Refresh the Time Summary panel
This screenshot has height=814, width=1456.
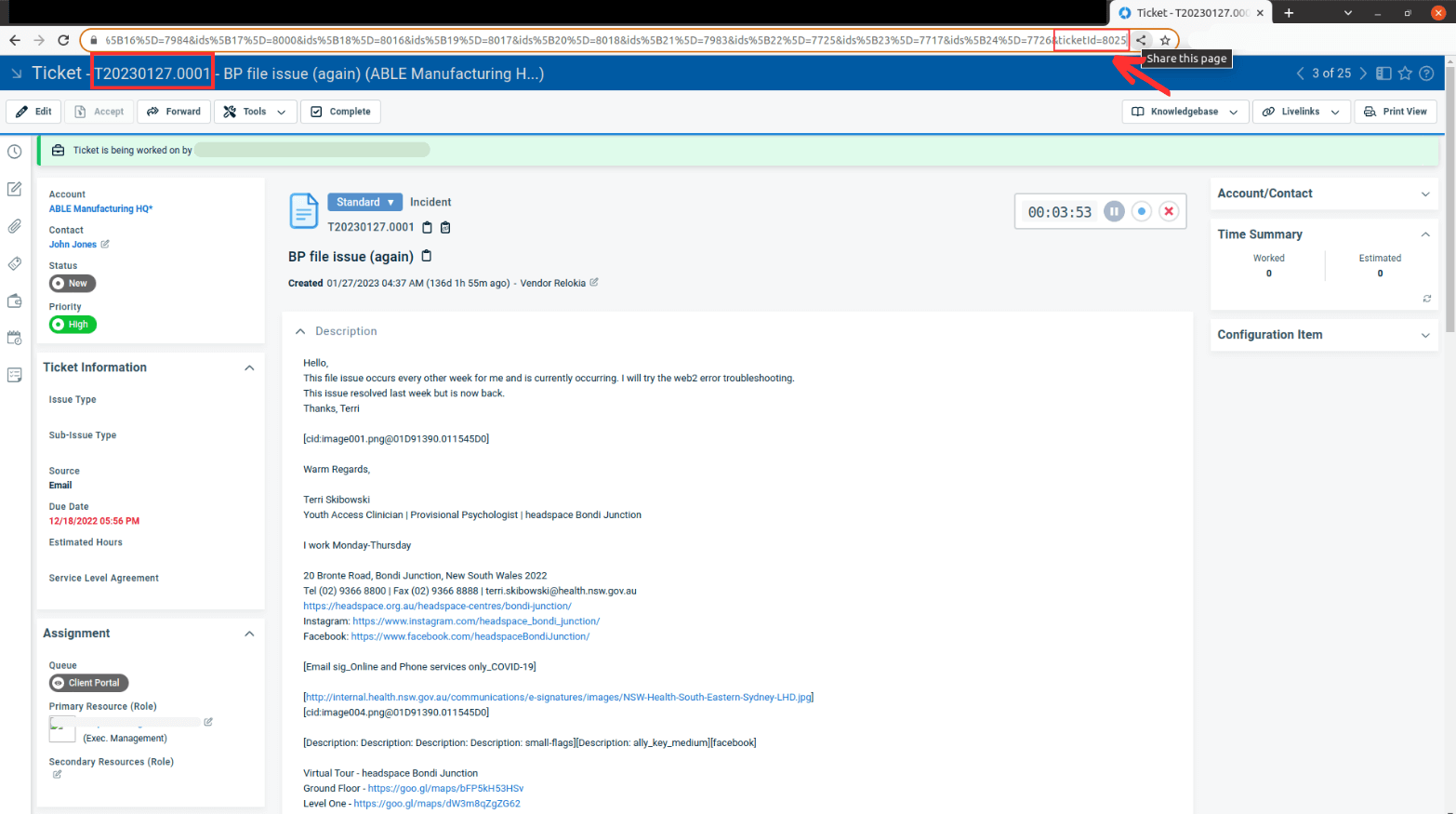coord(1426,299)
